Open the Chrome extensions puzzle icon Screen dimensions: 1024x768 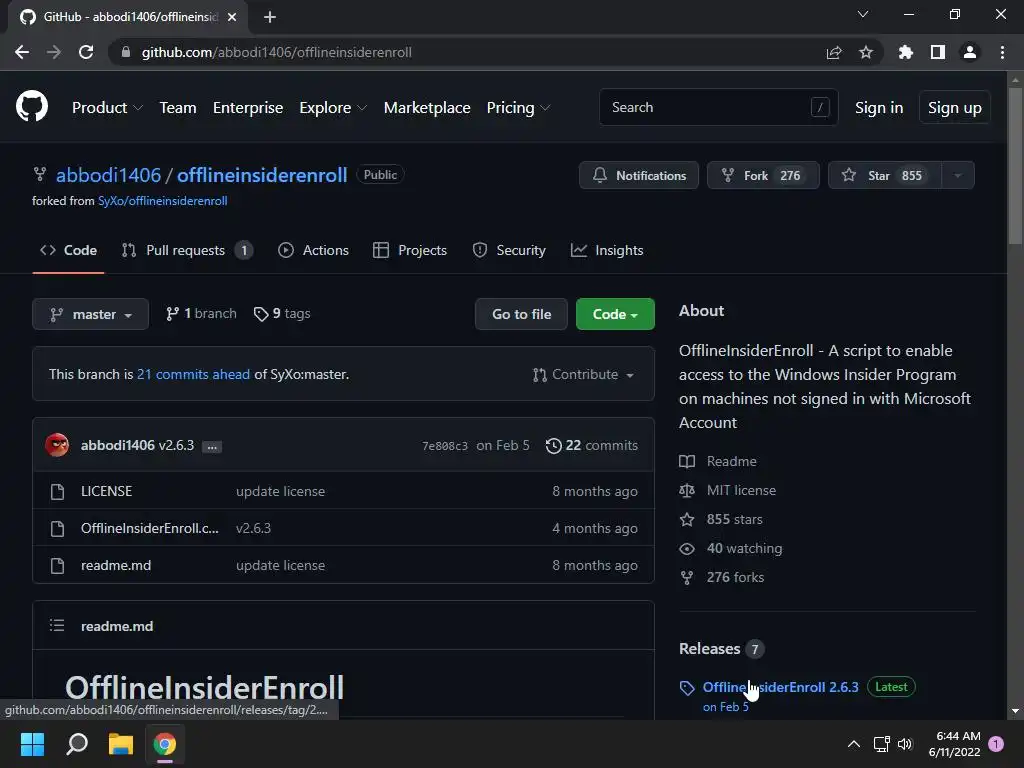click(x=906, y=52)
